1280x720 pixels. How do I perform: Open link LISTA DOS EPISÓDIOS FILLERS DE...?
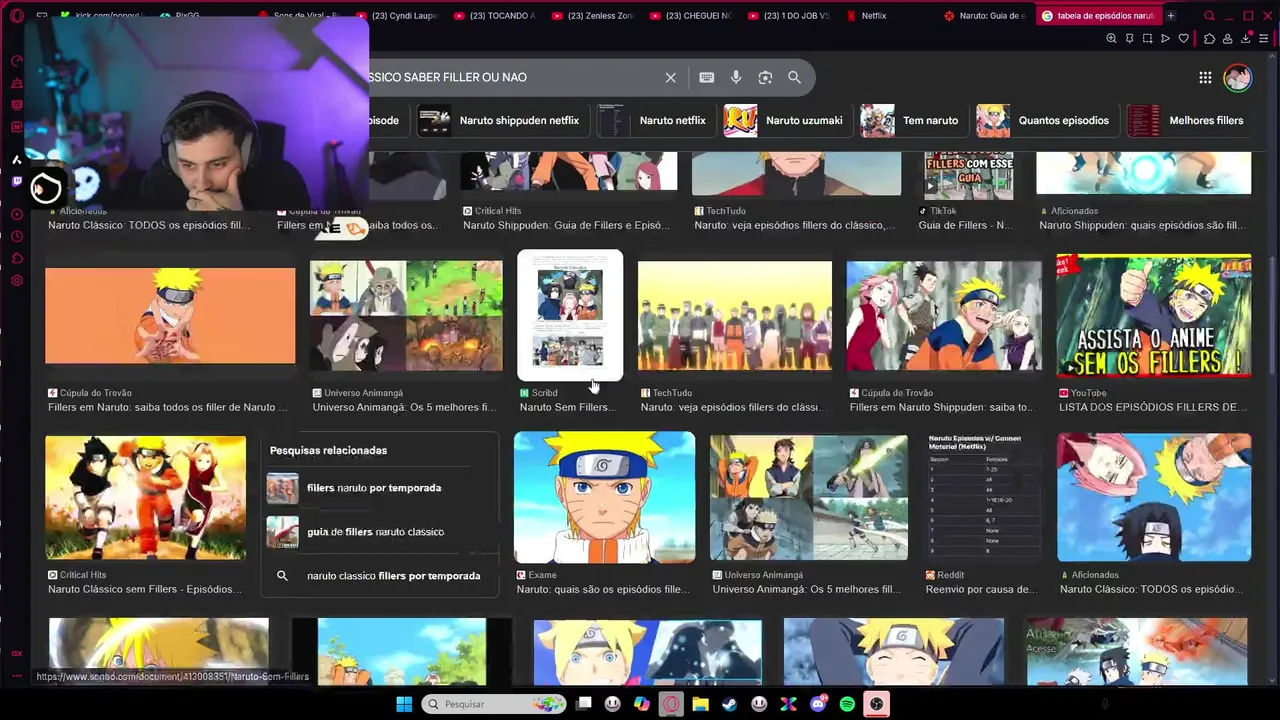click(x=1153, y=407)
